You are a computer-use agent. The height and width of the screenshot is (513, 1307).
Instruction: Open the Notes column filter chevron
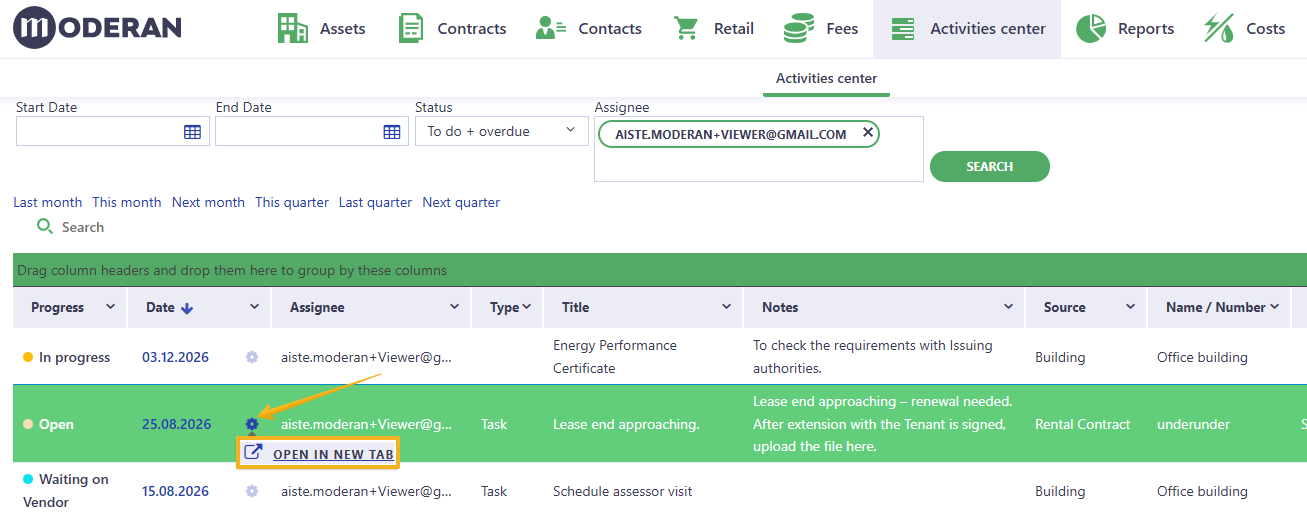click(x=1009, y=307)
